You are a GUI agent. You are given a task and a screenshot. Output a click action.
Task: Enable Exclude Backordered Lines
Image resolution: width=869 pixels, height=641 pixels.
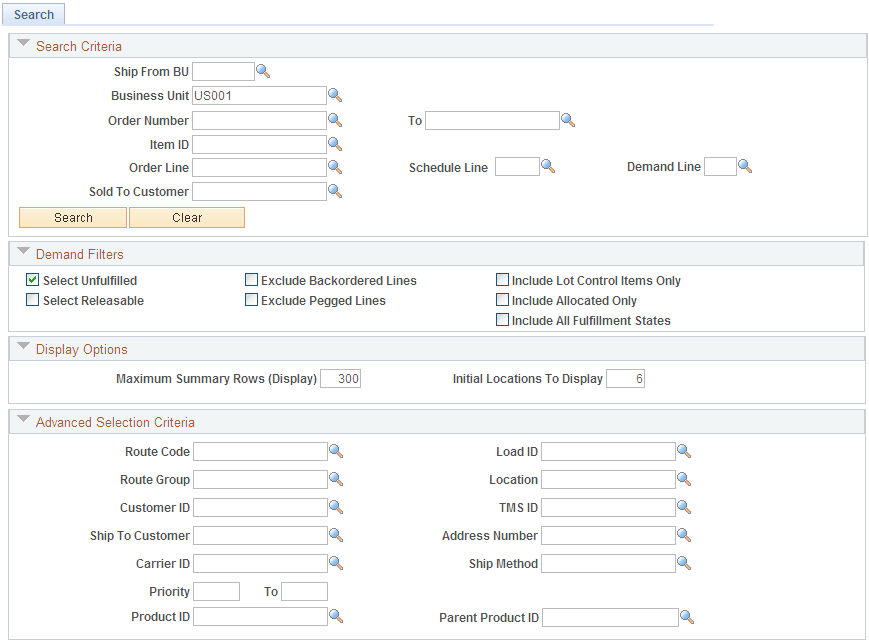pyautogui.click(x=251, y=279)
